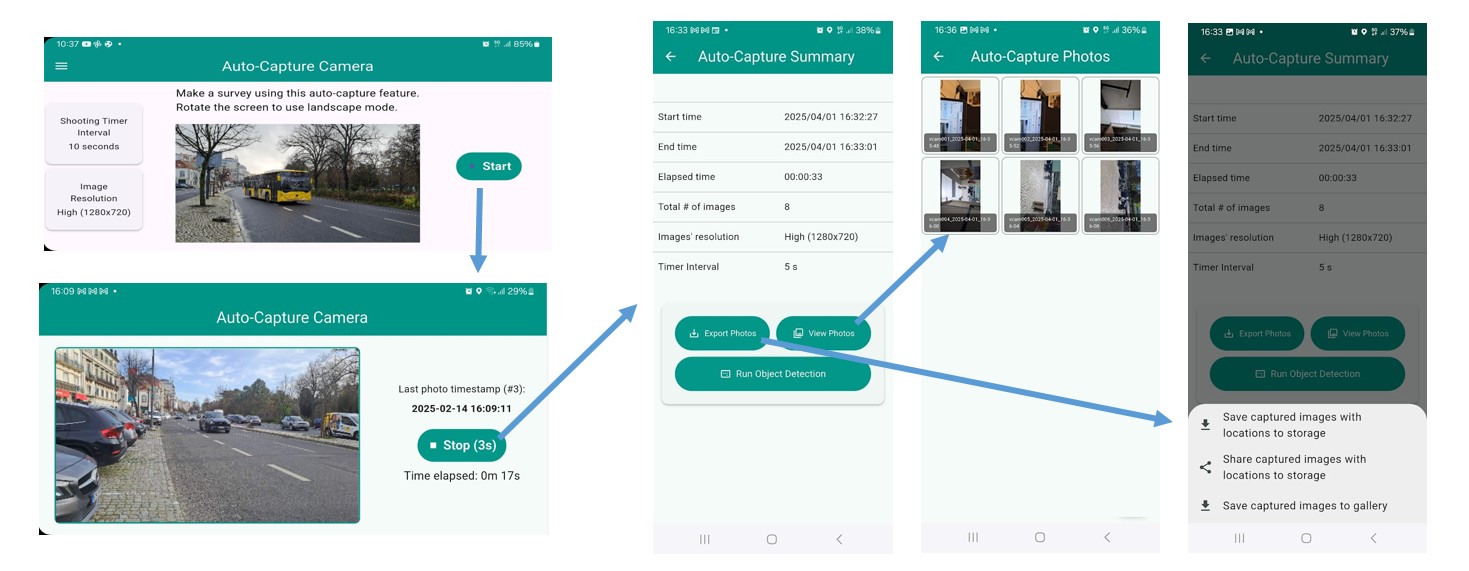Click the Run Object Detection button

click(772, 374)
